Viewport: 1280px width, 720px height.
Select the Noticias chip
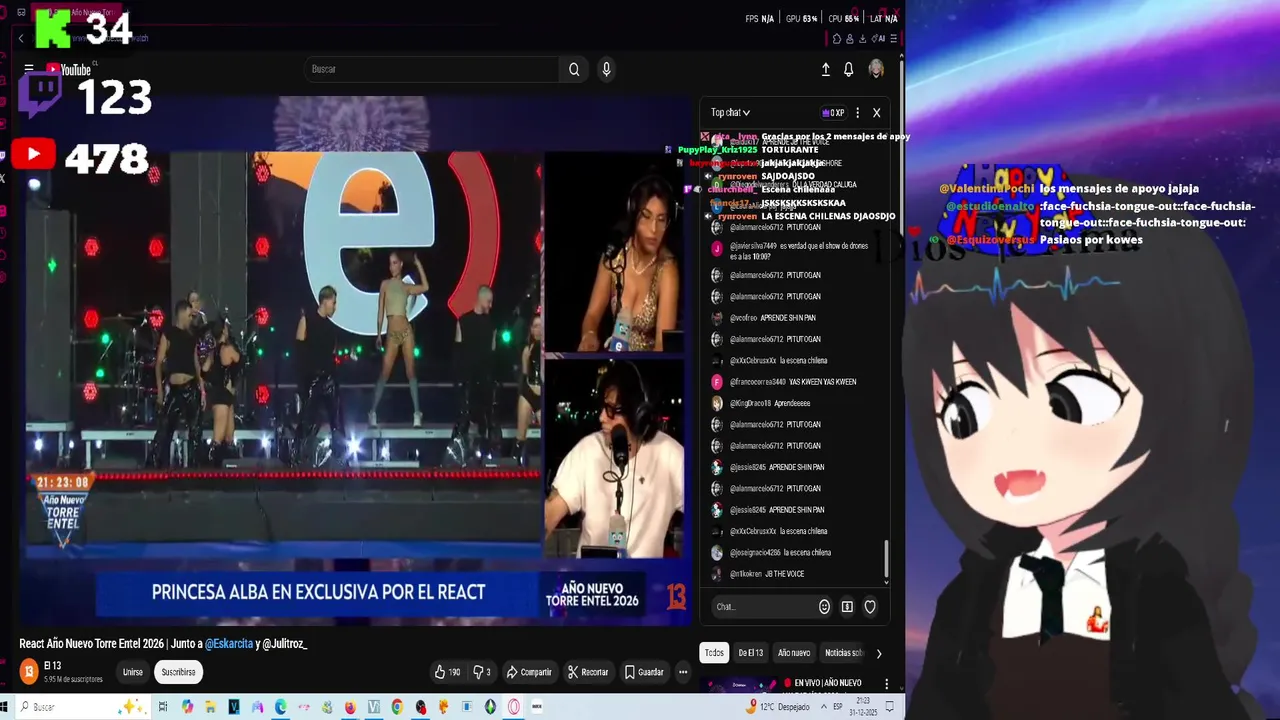(x=843, y=653)
